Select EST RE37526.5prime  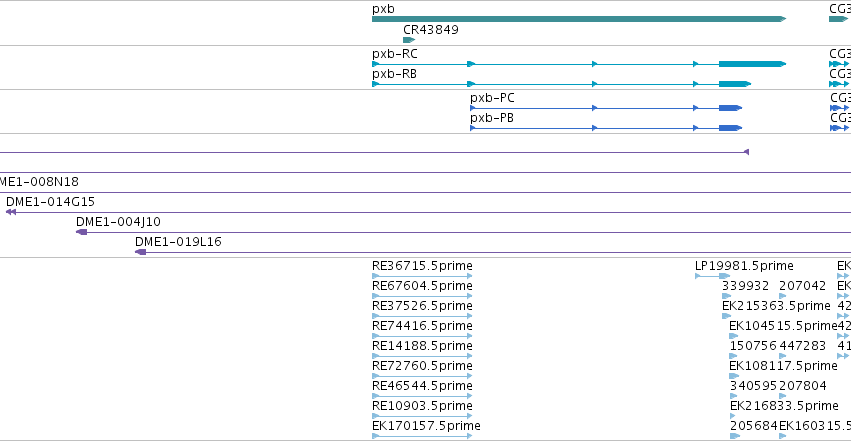(422, 316)
